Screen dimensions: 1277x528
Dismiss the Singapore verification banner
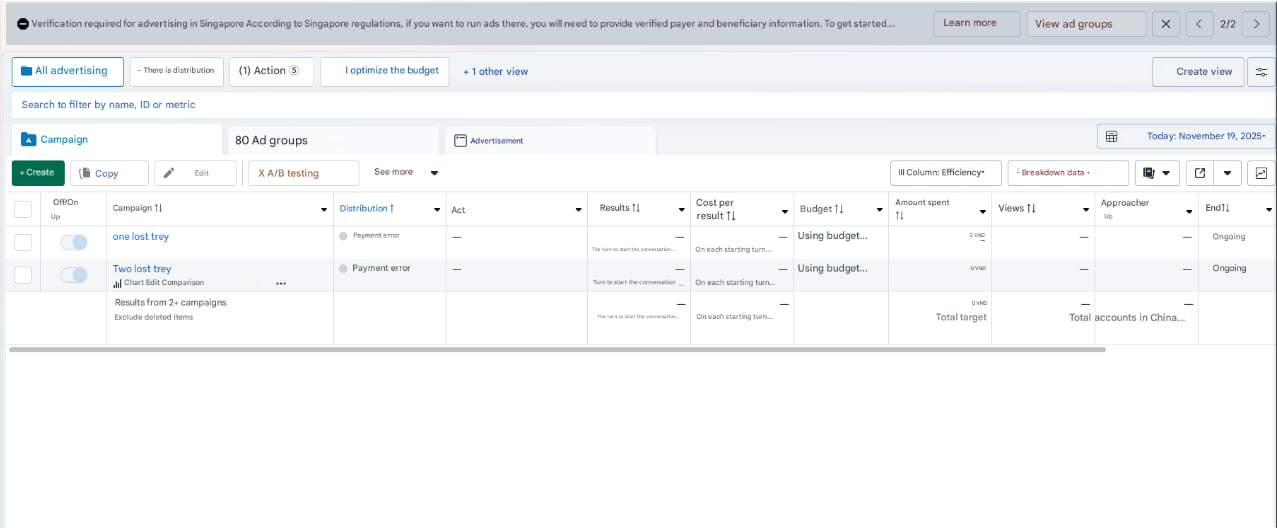click(x=1165, y=24)
